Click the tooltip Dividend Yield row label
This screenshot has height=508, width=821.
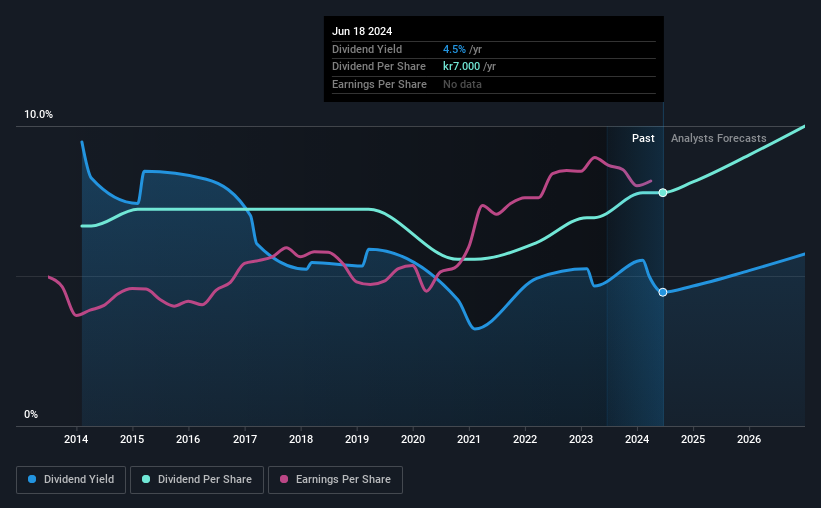click(x=367, y=49)
